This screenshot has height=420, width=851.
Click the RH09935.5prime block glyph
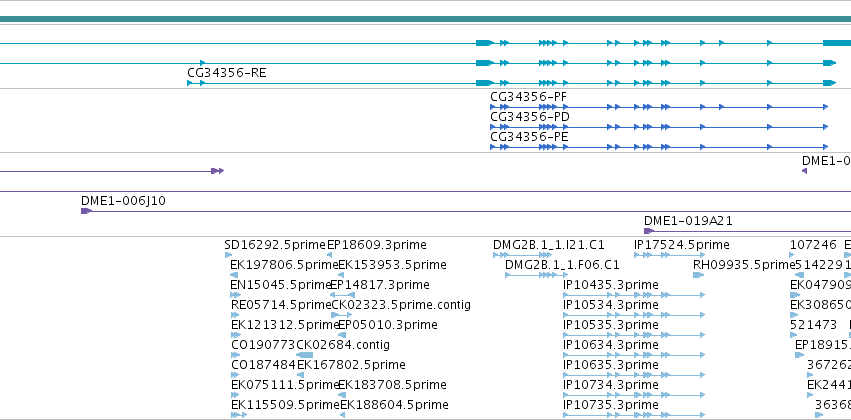698,275
